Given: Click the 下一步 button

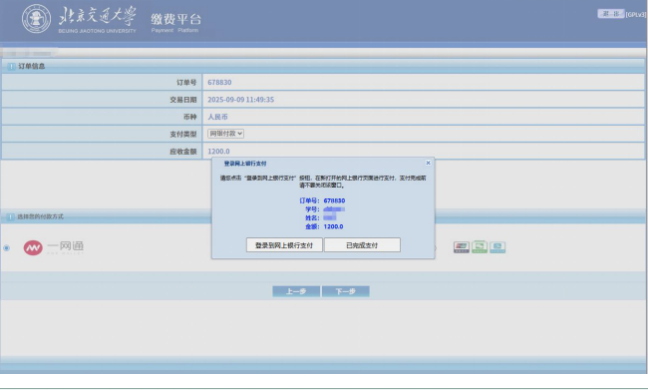Looking at the screenshot, I should 345,291.
